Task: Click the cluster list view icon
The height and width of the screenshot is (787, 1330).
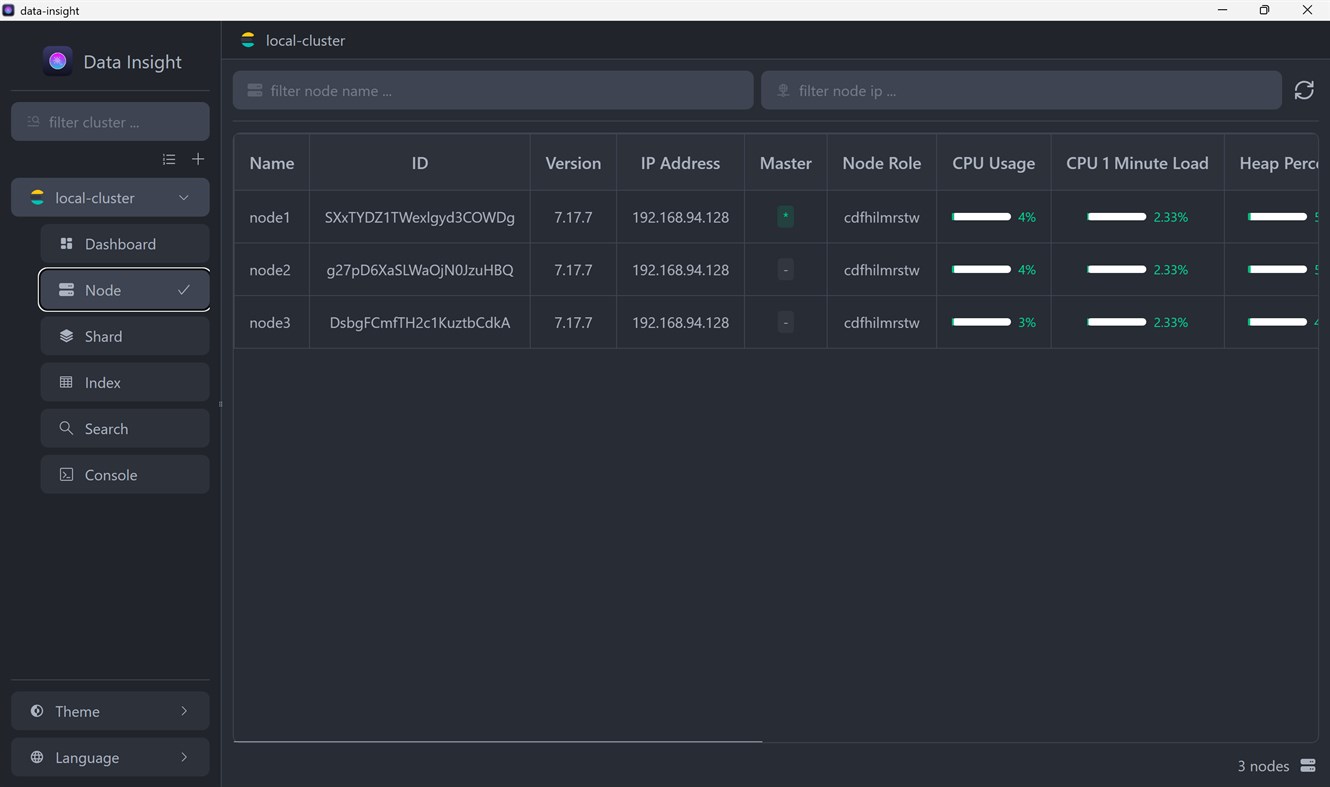Action: 169,159
